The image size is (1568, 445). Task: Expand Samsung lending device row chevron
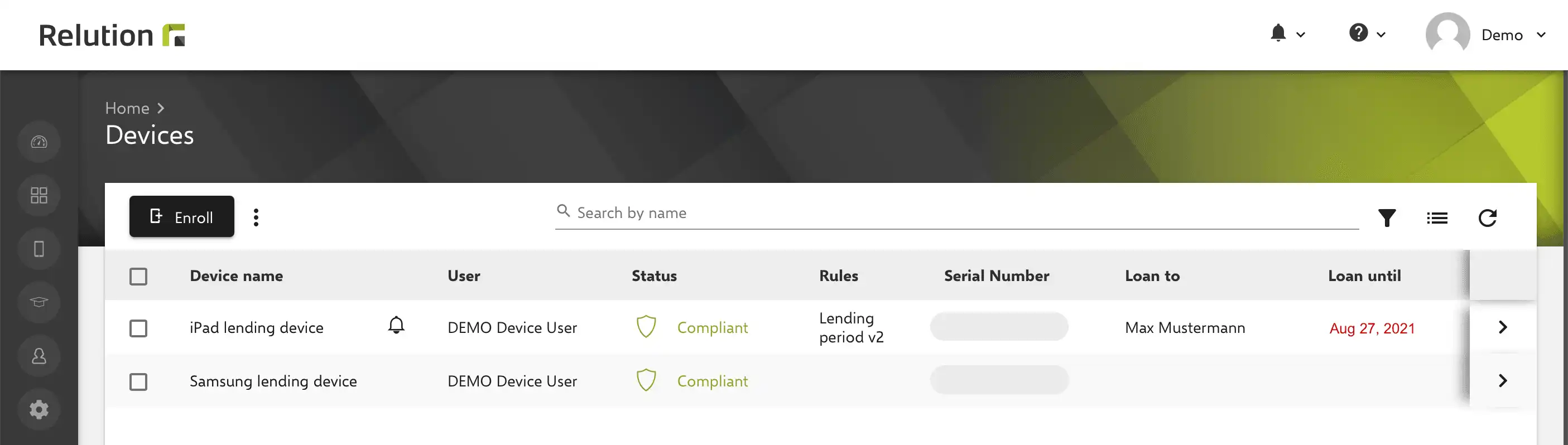tap(1503, 380)
